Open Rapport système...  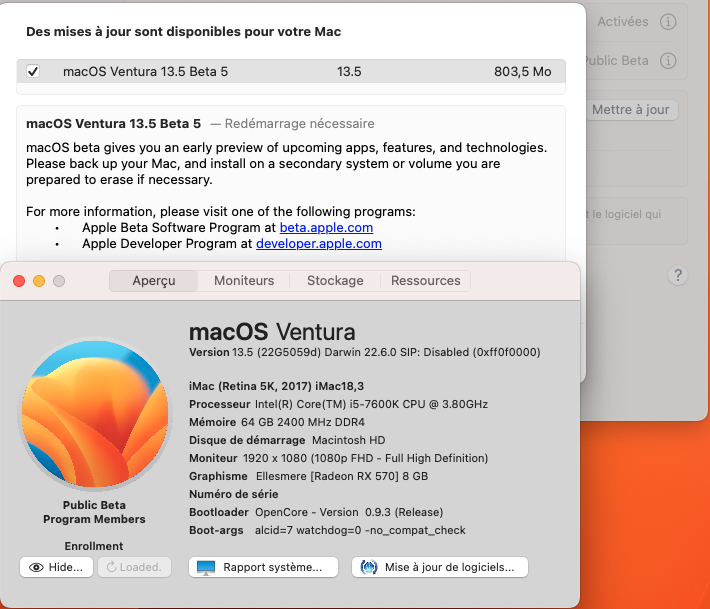(264, 567)
